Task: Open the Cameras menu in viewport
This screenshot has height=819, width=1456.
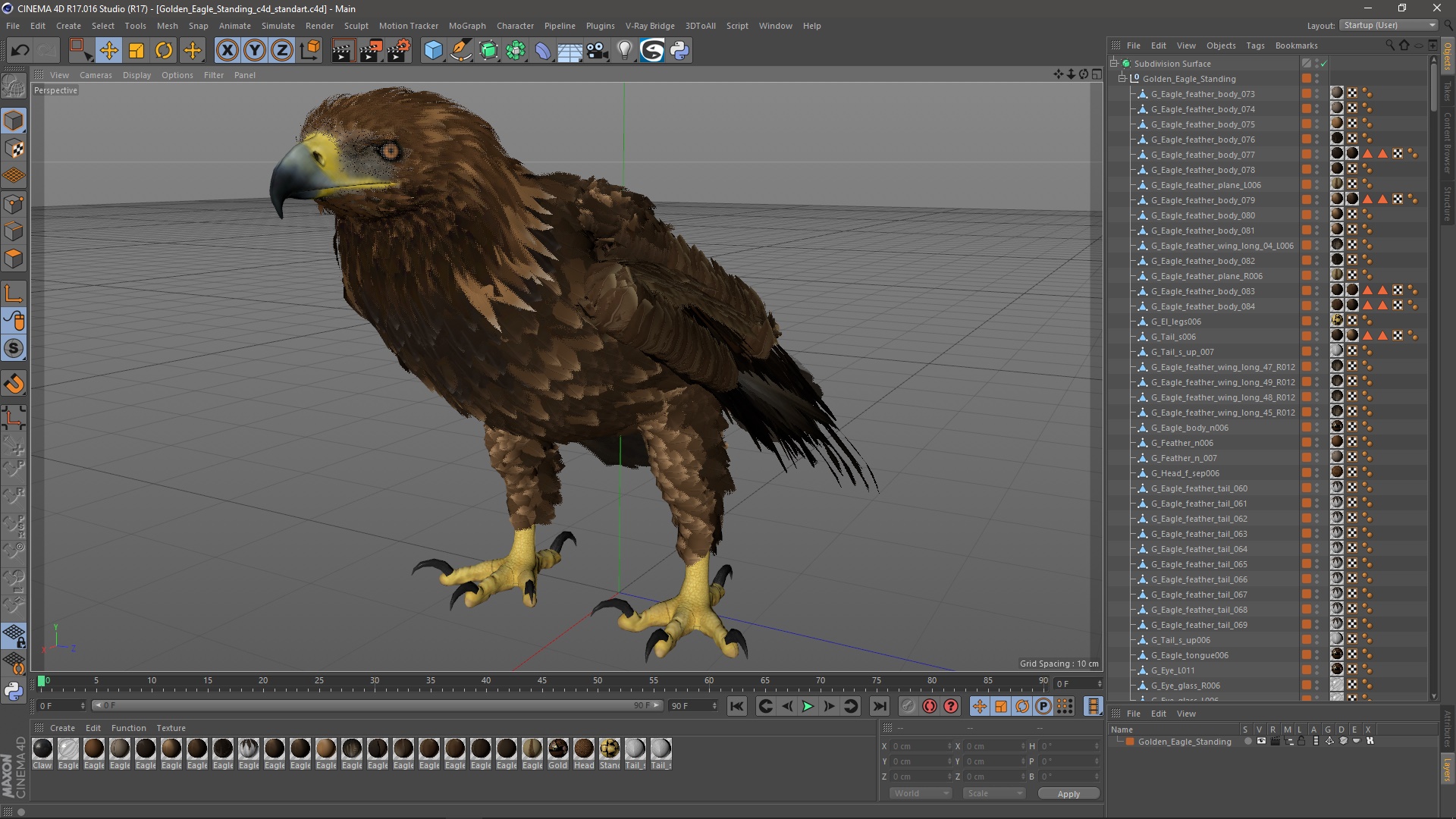Action: [96, 75]
